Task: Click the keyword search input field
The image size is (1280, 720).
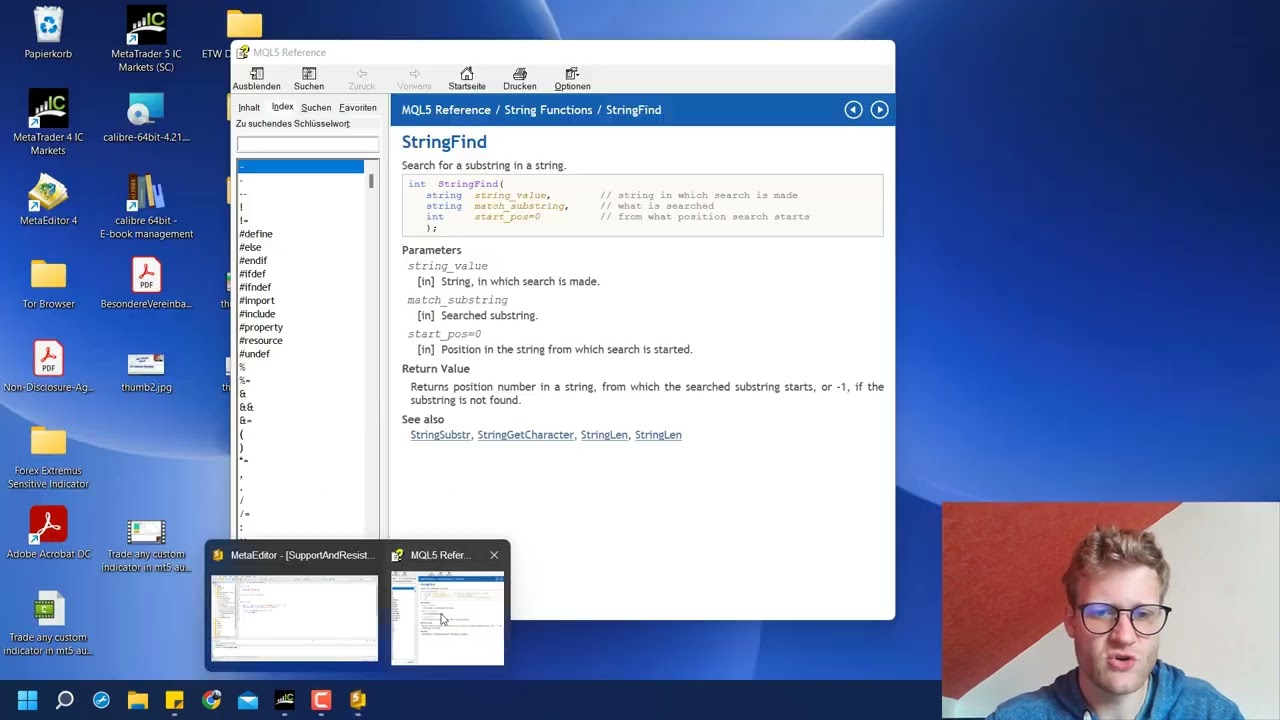Action: pos(307,144)
